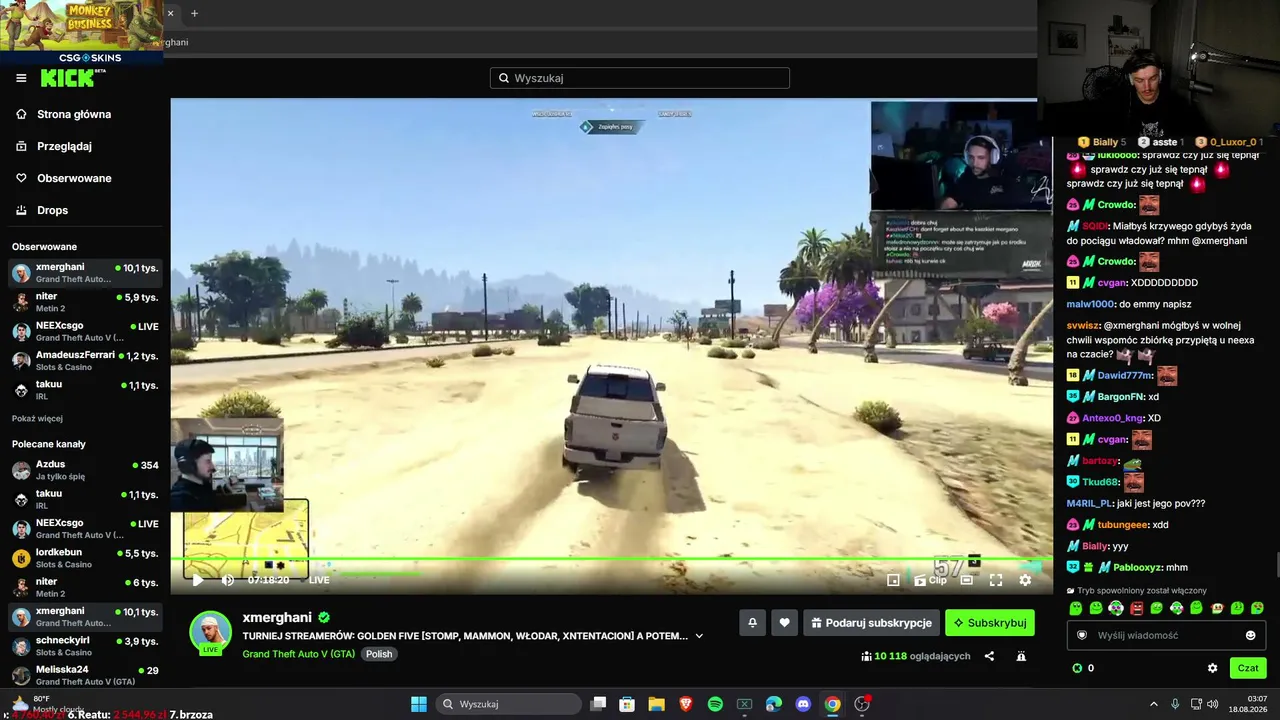Click the 10 118 oglądających viewer count
Image resolution: width=1280 pixels, height=720 pixels.
click(x=915, y=656)
